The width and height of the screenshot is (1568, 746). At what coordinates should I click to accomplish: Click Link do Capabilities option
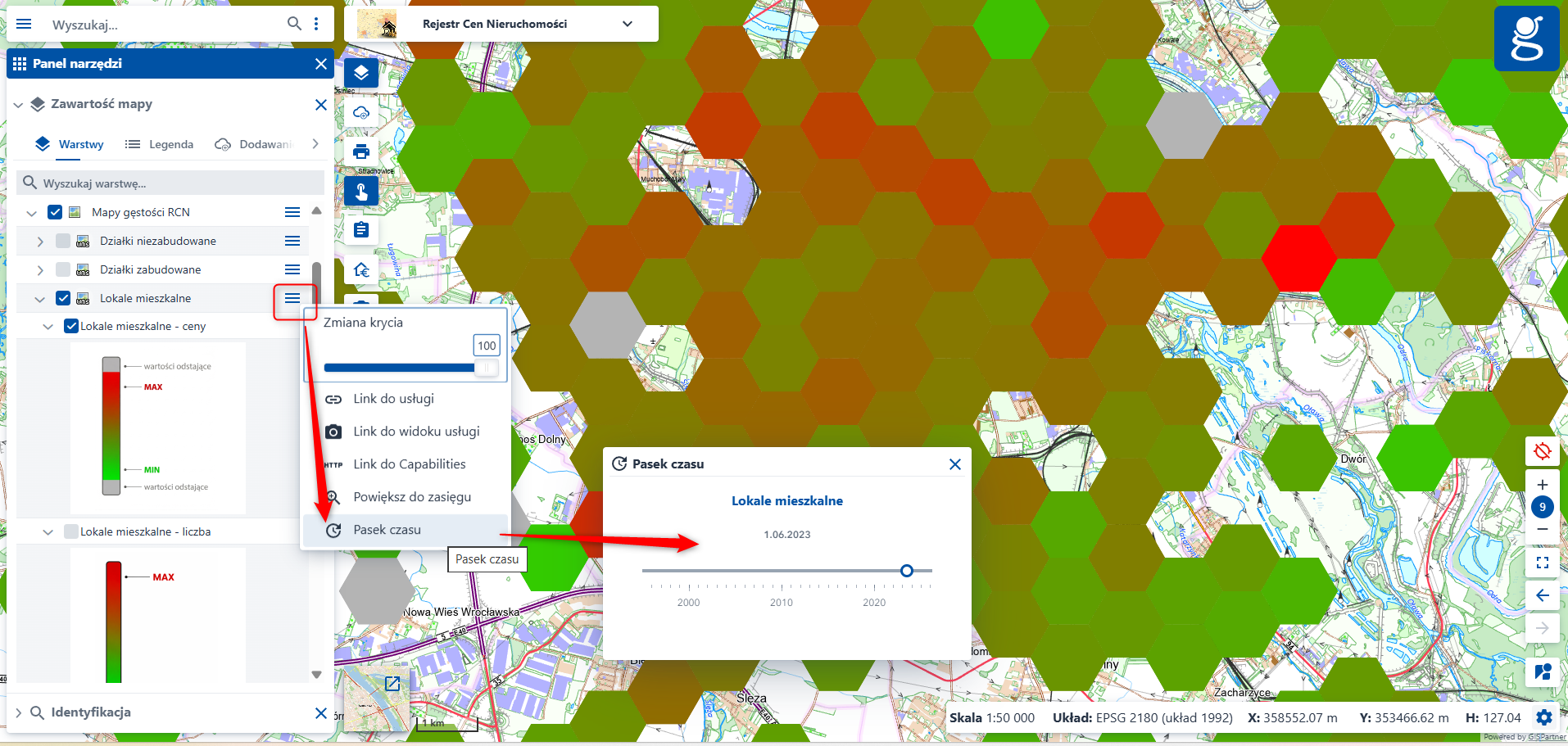[409, 464]
